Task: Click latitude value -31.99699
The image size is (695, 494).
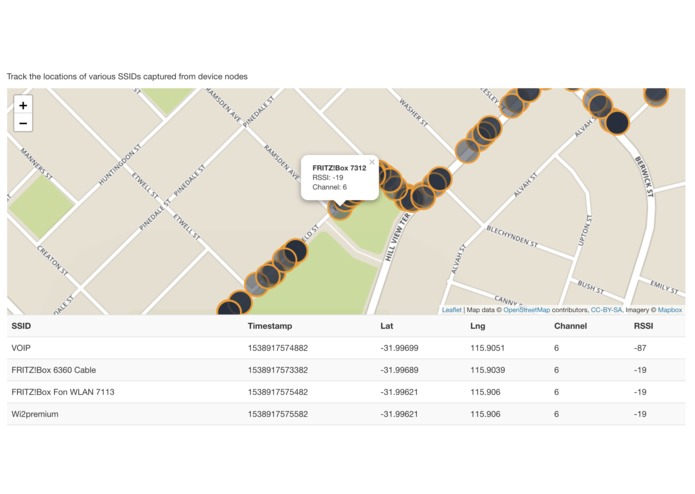Action: click(x=399, y=348)
